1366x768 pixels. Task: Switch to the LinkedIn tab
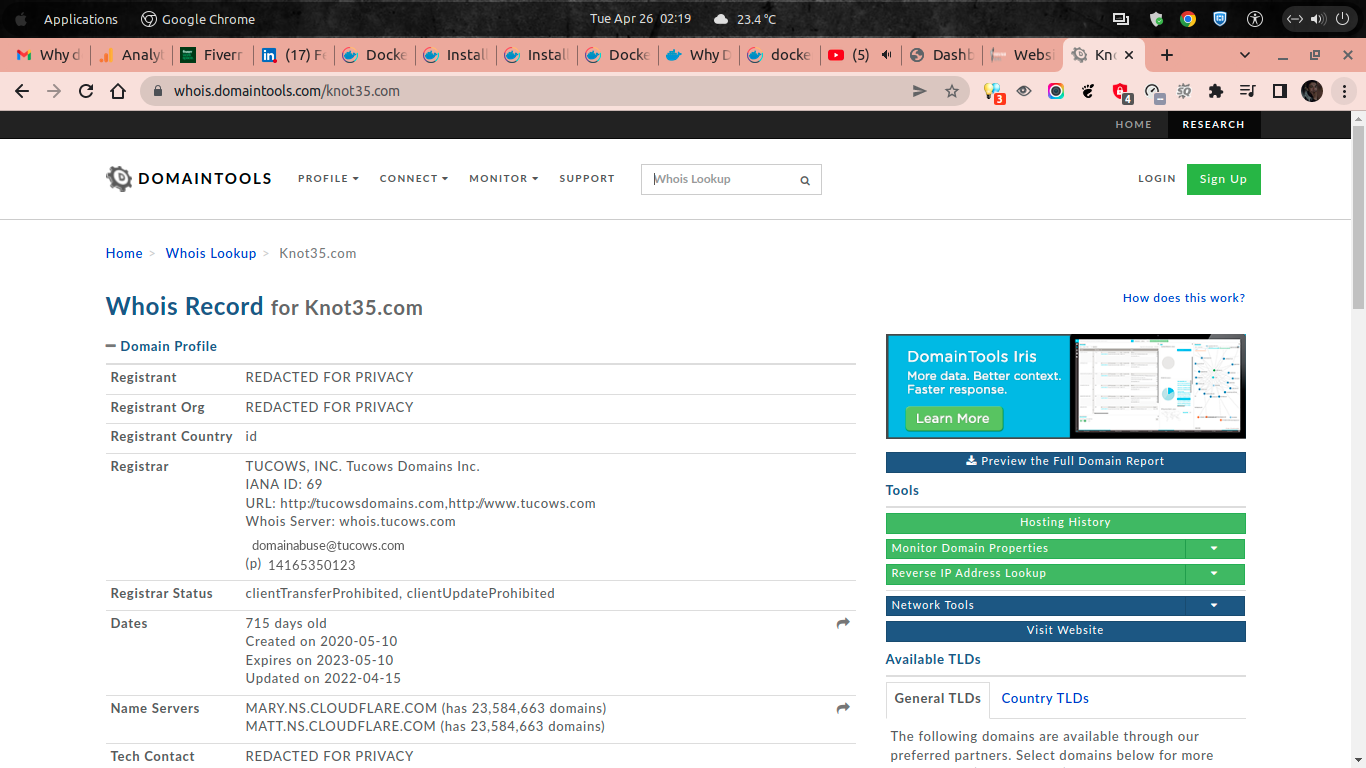[x=293, y=55]
